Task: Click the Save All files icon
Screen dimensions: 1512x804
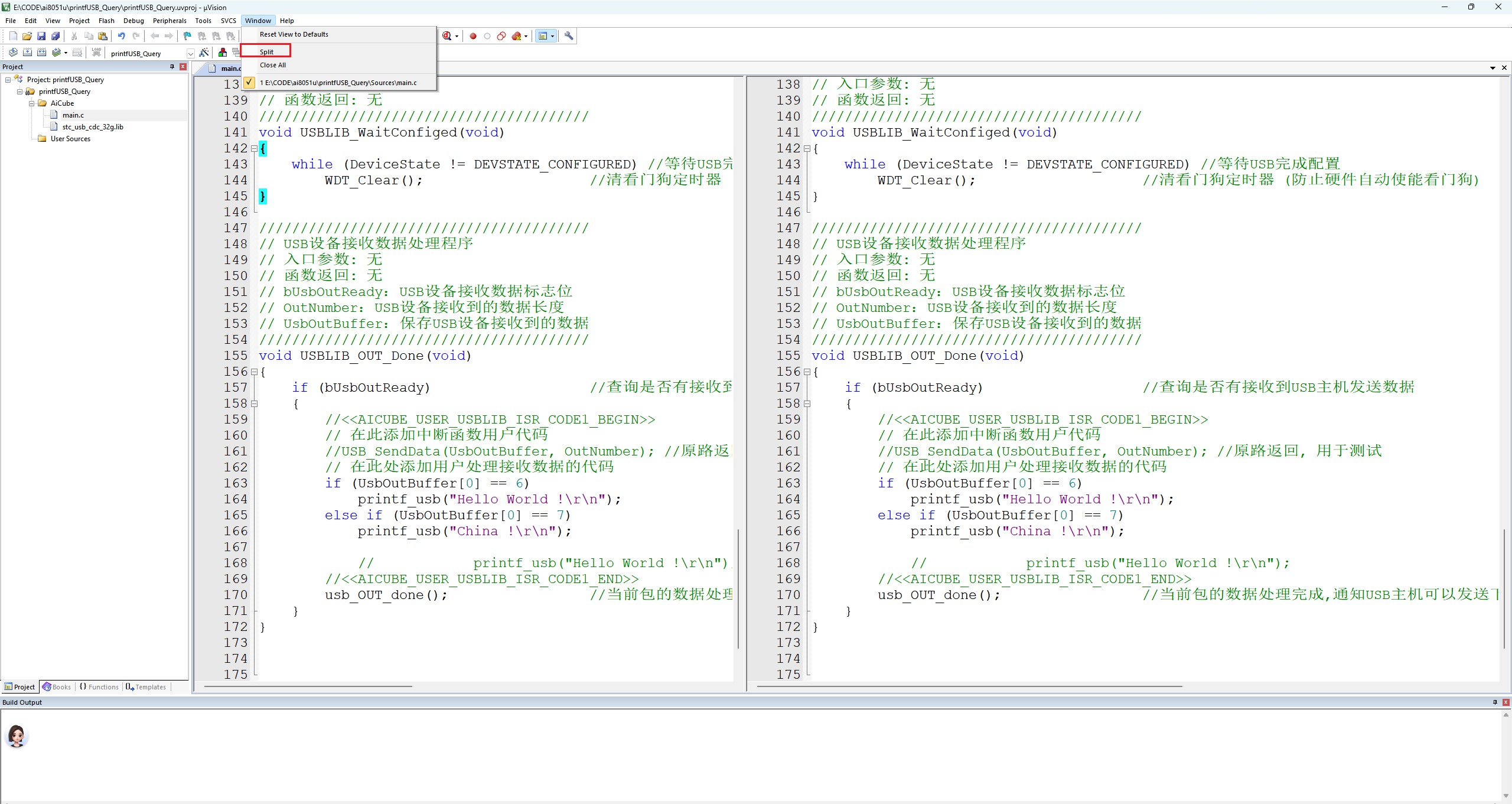Action: click(56, 36)
